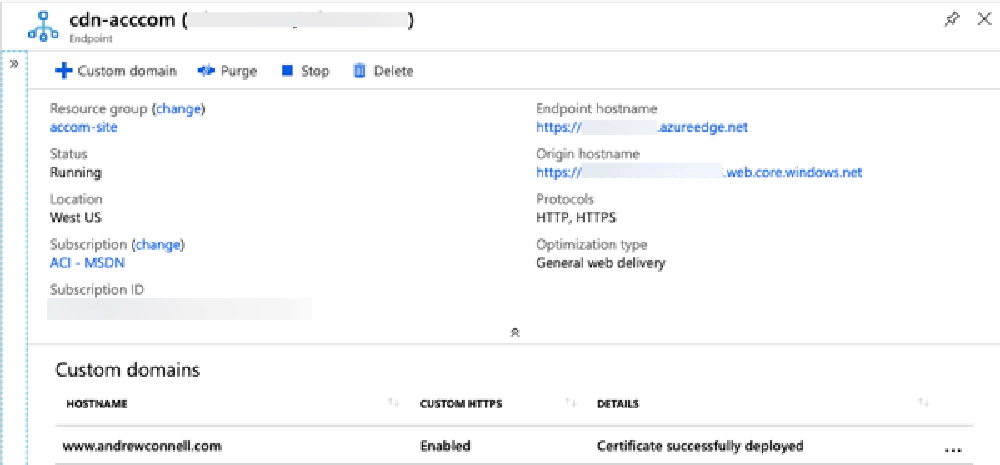Open the accom-site resource group
This screenshot has height=465, width=1000.
point(84,127)
